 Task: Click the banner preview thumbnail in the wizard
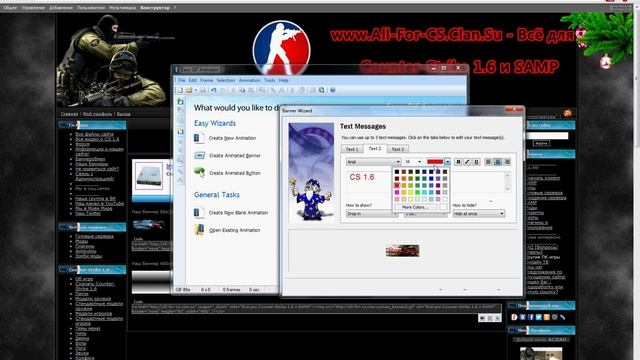point(402,251)
